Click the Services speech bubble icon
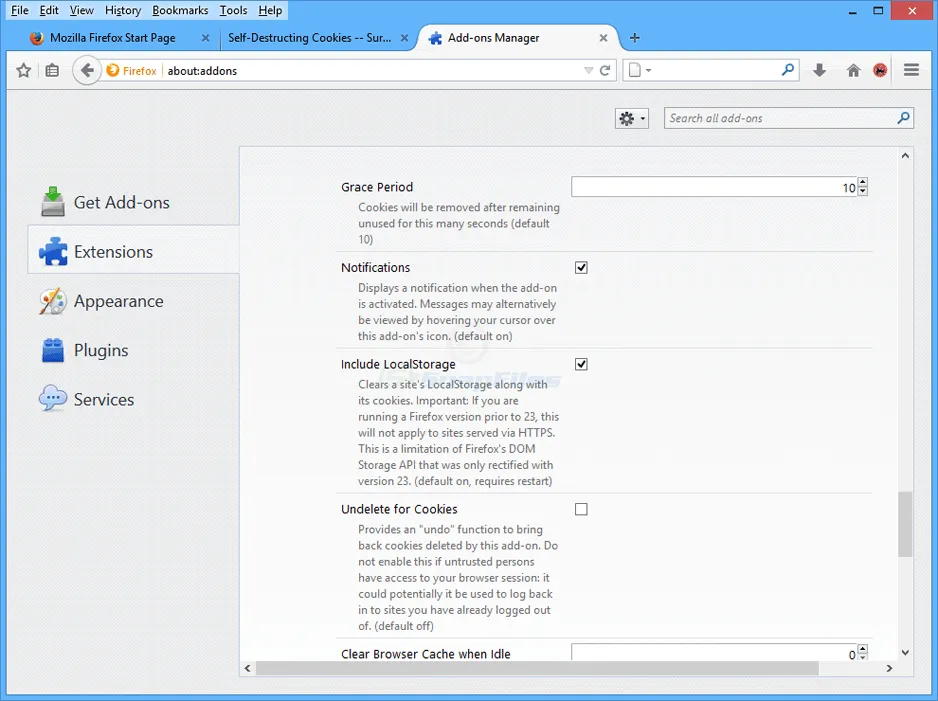938x701 pixels. 53,398
